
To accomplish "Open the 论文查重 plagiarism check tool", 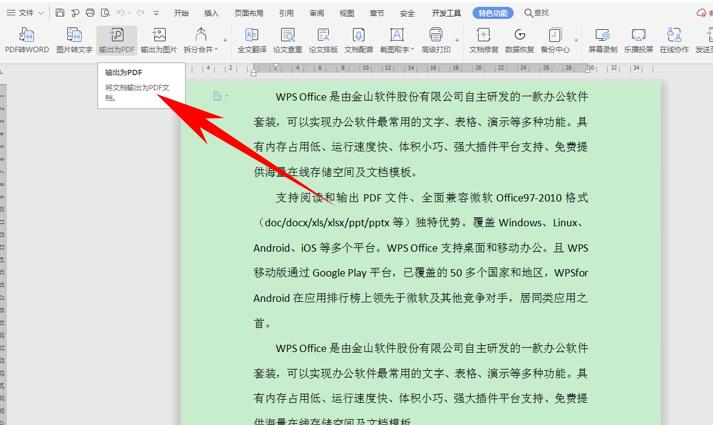I will point(287,40).
